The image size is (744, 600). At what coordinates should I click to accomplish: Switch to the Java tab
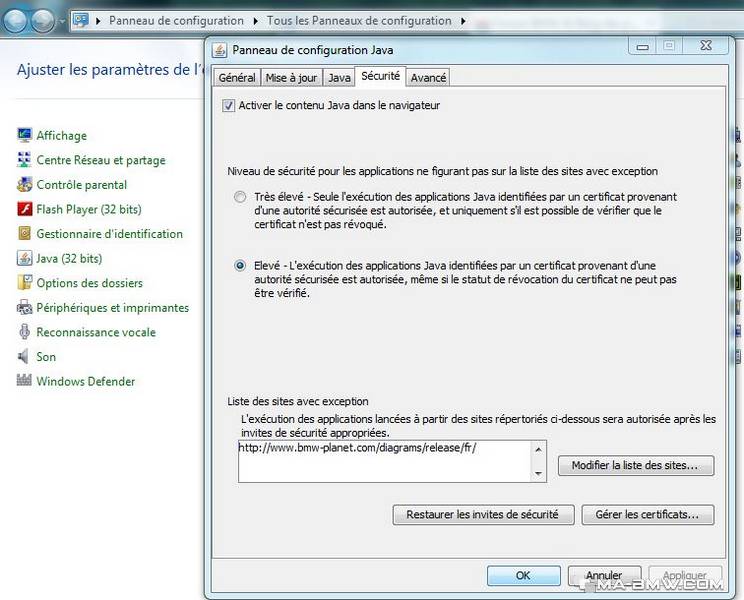click(339, 78)
